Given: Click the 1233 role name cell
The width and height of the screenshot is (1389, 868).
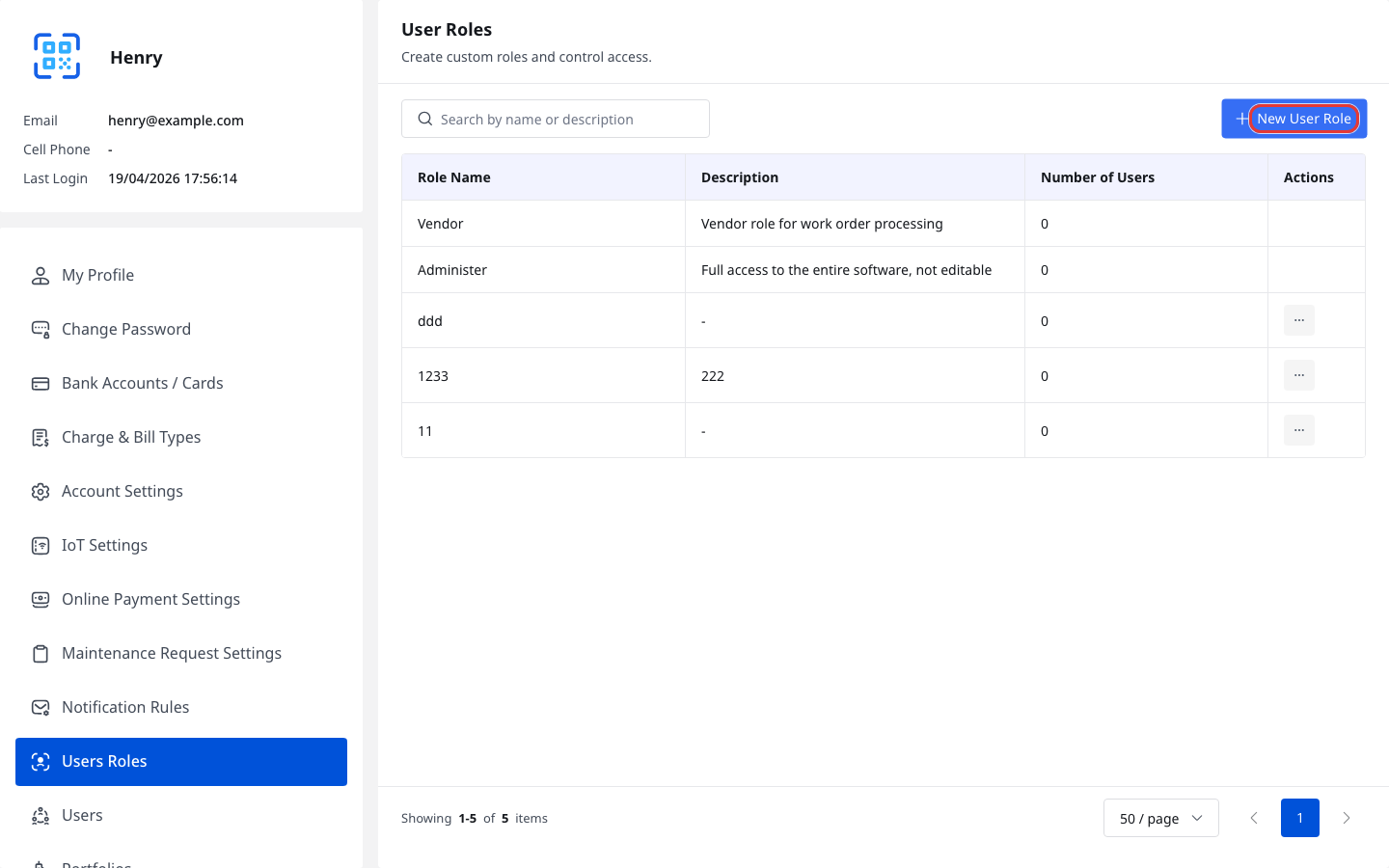Looking at the screenshot, I should [544, 375].
